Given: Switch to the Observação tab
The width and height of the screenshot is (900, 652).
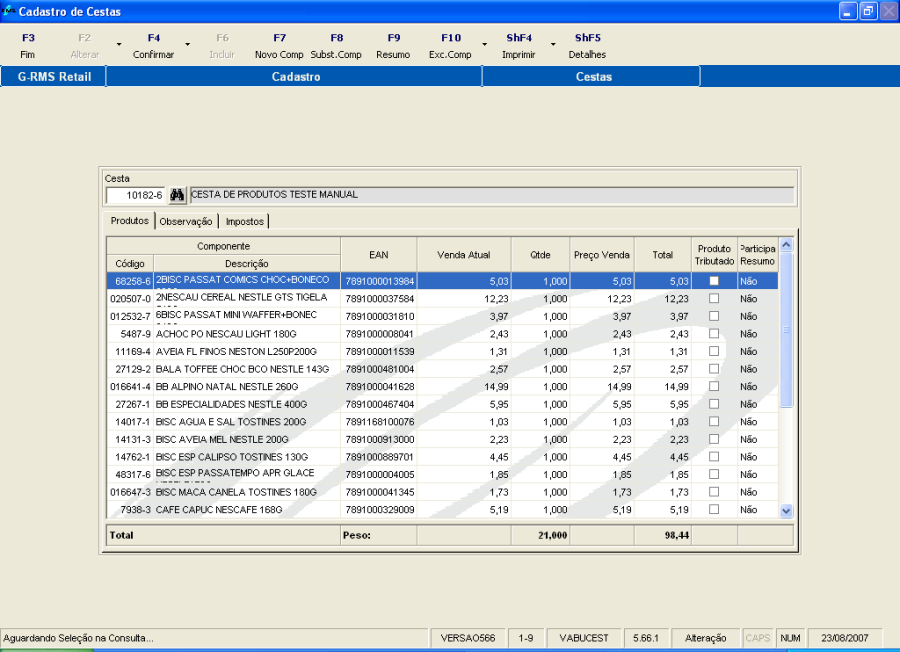Looking at the screenshot, I should tap(187, 221).
